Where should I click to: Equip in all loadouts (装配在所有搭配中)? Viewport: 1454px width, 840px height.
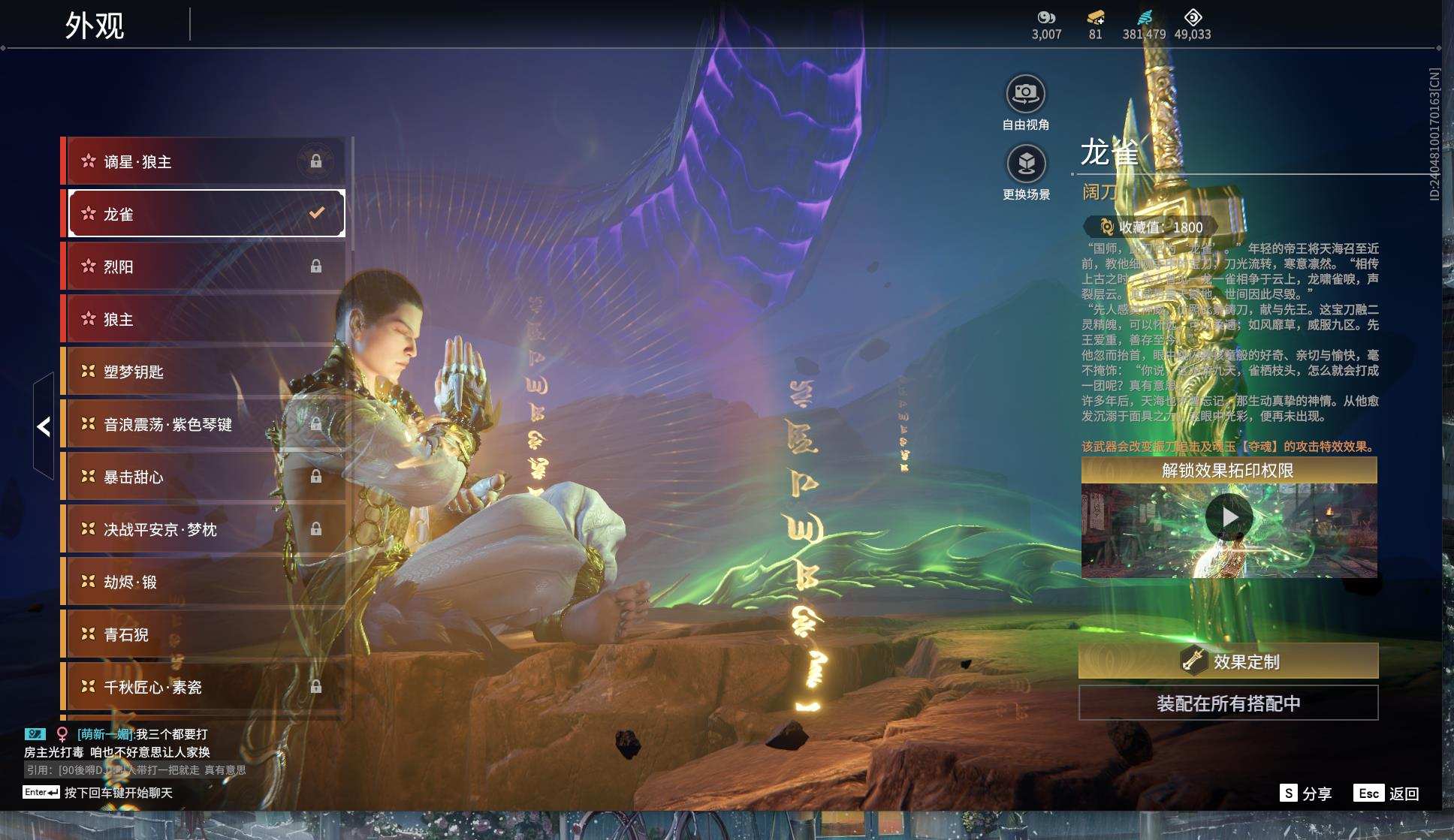point(1228,703)
